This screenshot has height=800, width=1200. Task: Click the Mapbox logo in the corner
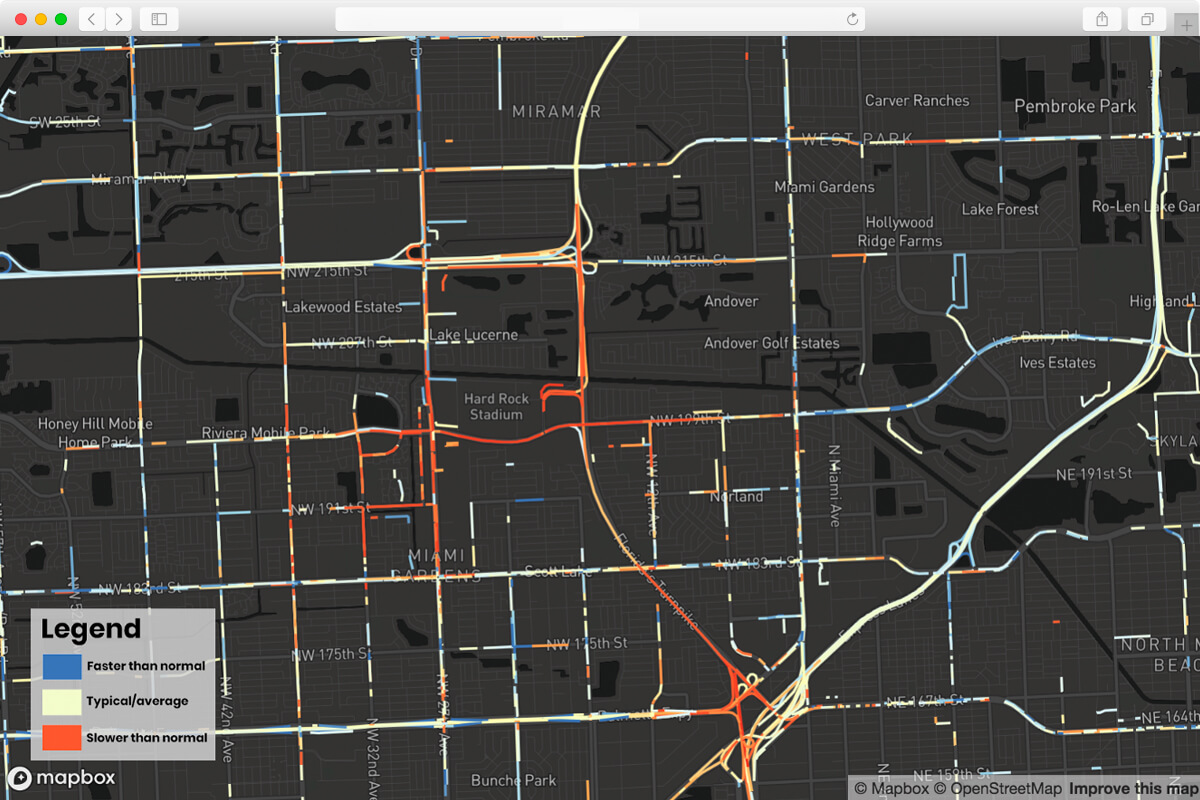pyautogui.click(x=61, y=776)
